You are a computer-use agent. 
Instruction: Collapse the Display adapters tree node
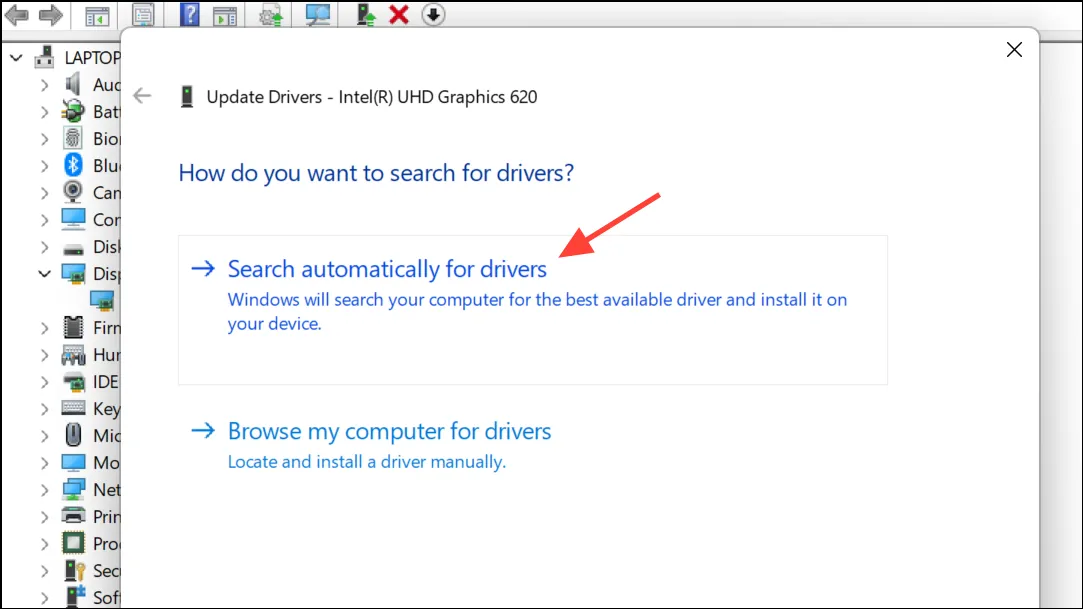44,273
